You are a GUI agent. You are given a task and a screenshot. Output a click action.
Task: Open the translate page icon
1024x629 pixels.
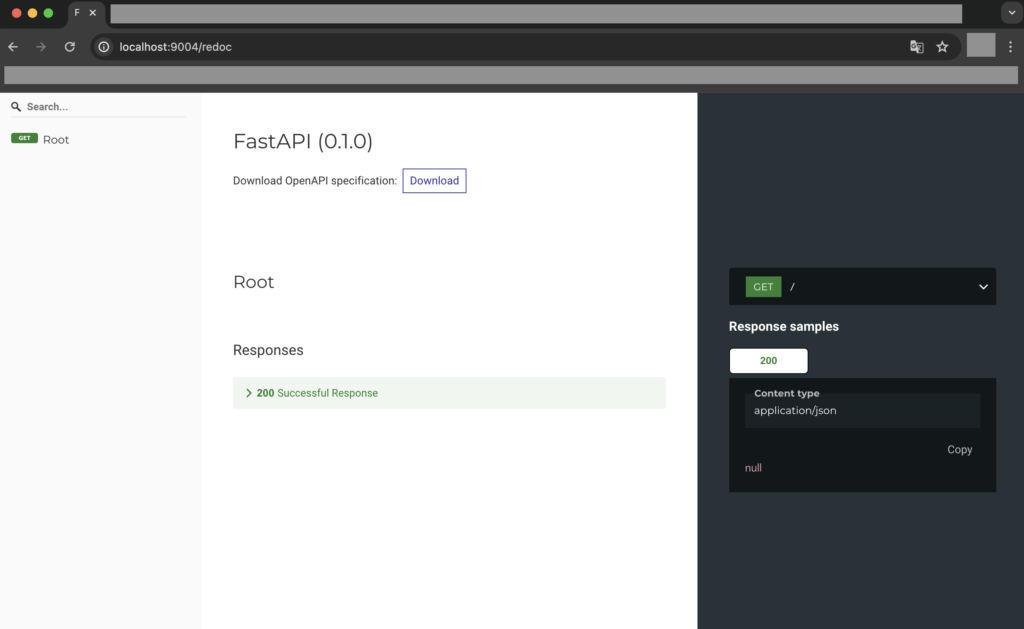[916, 47]
